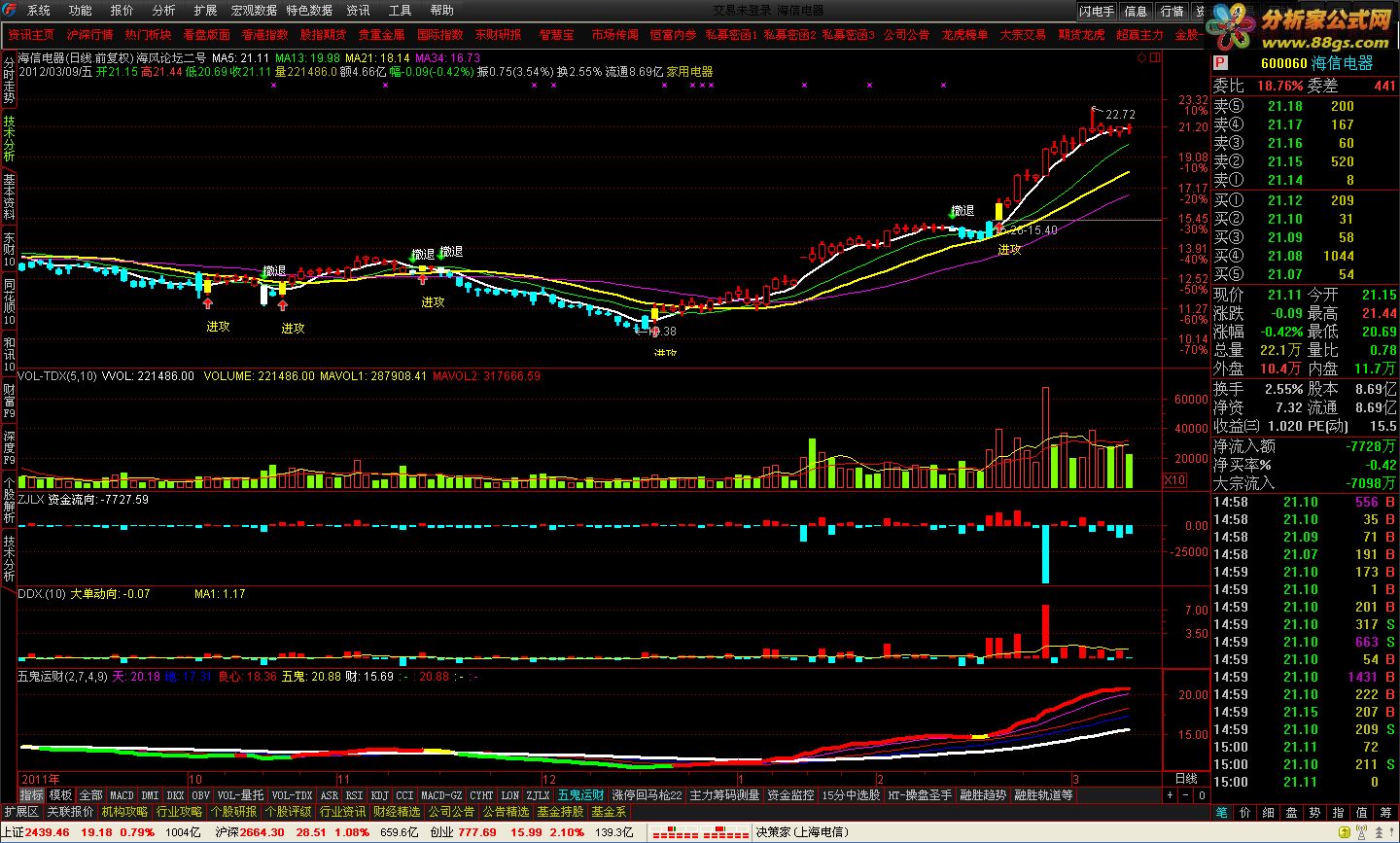Switch to the 资讯主页 tab
This screenshot has height=843, width=1400.
31,34
